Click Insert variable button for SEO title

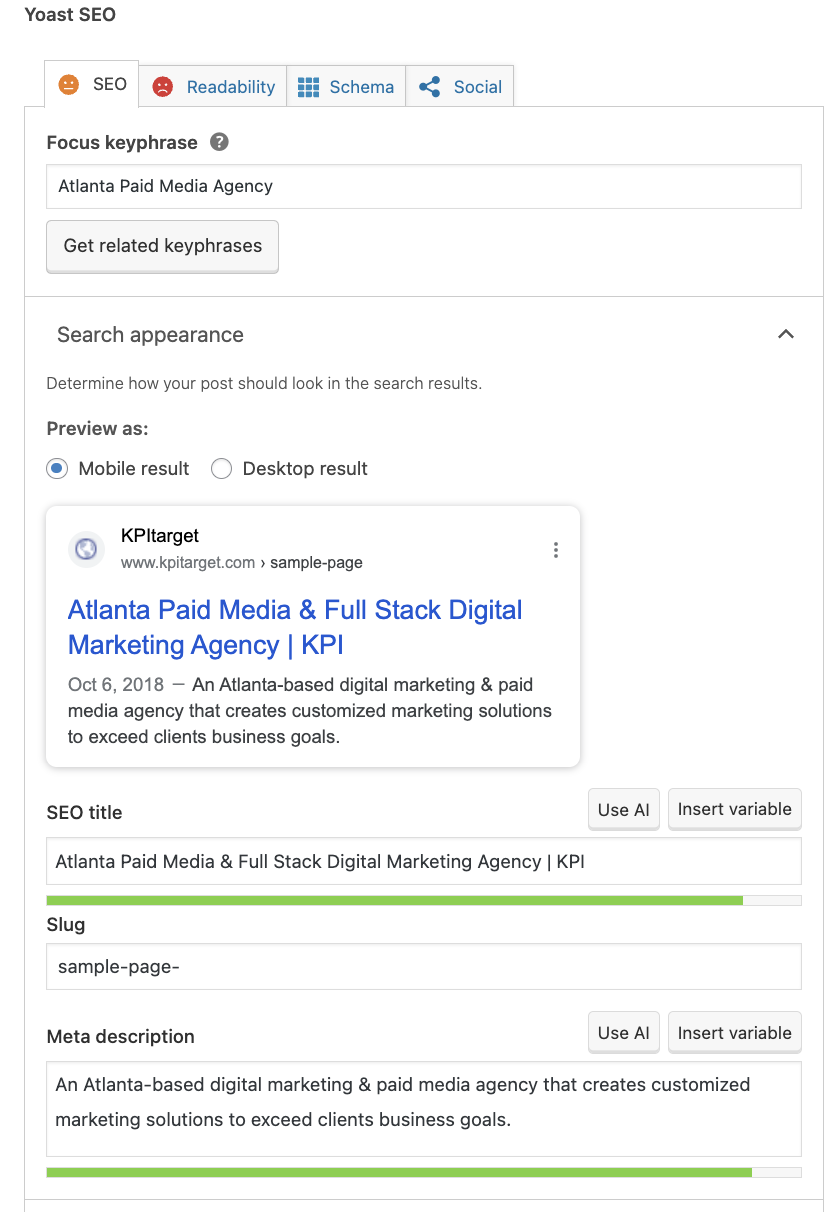tap(735, 809)
